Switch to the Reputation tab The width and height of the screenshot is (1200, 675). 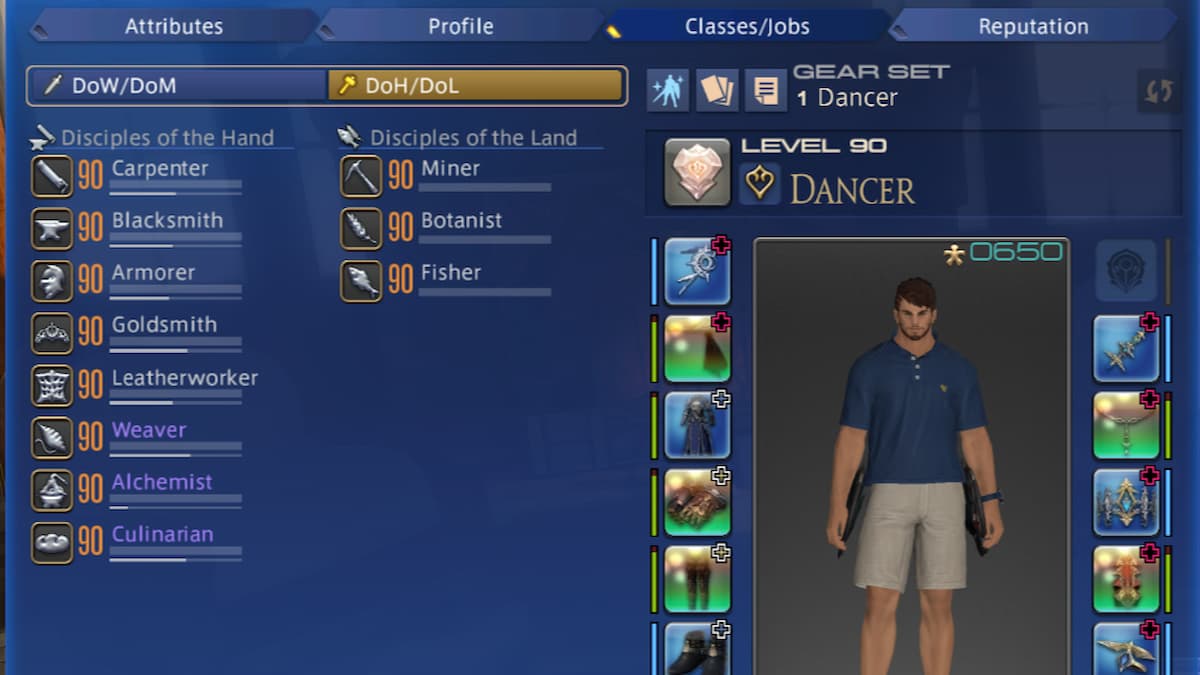click(1033, 27)
